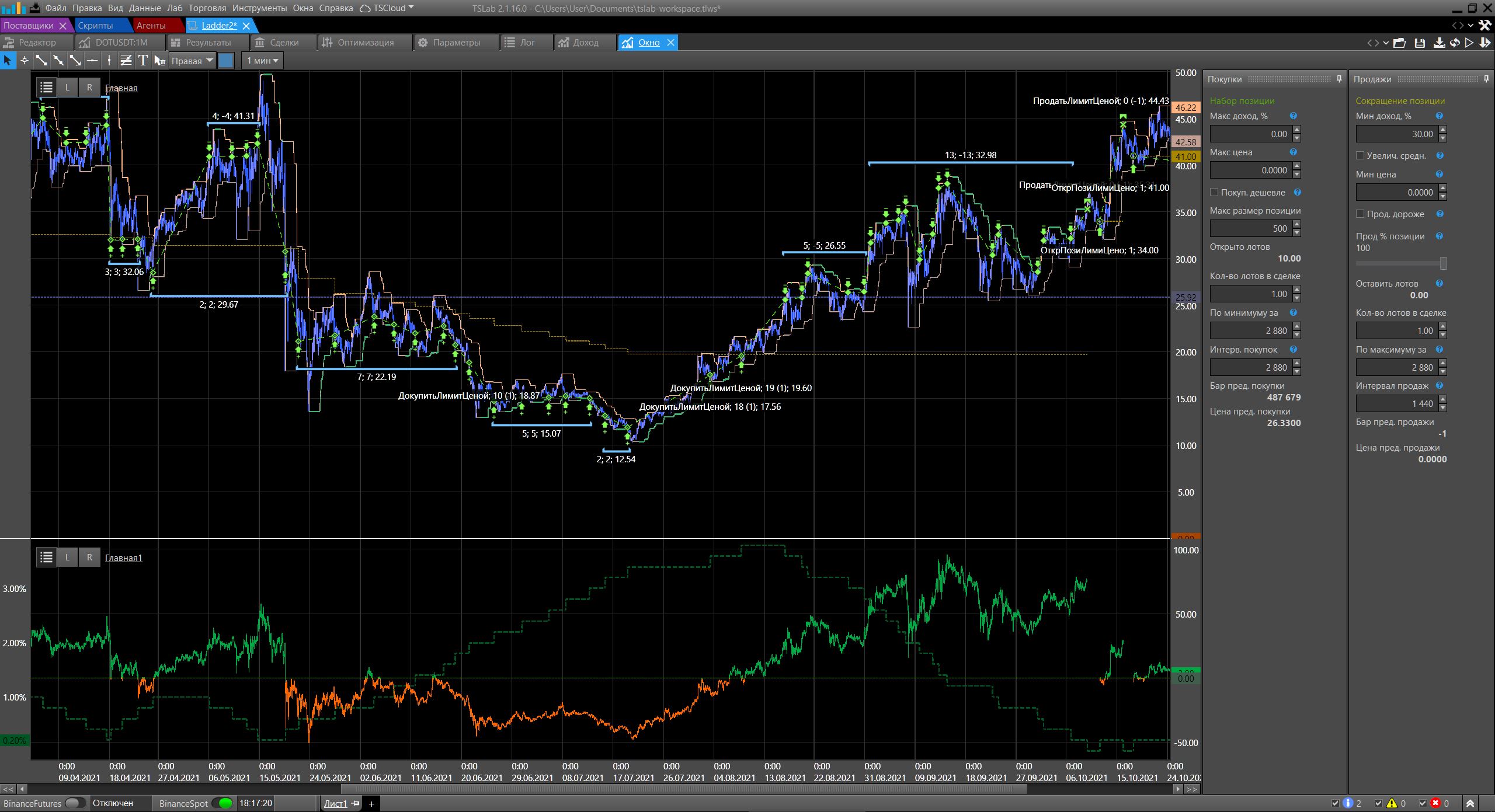Select the crosshair cursor tool

click(25, 60)
